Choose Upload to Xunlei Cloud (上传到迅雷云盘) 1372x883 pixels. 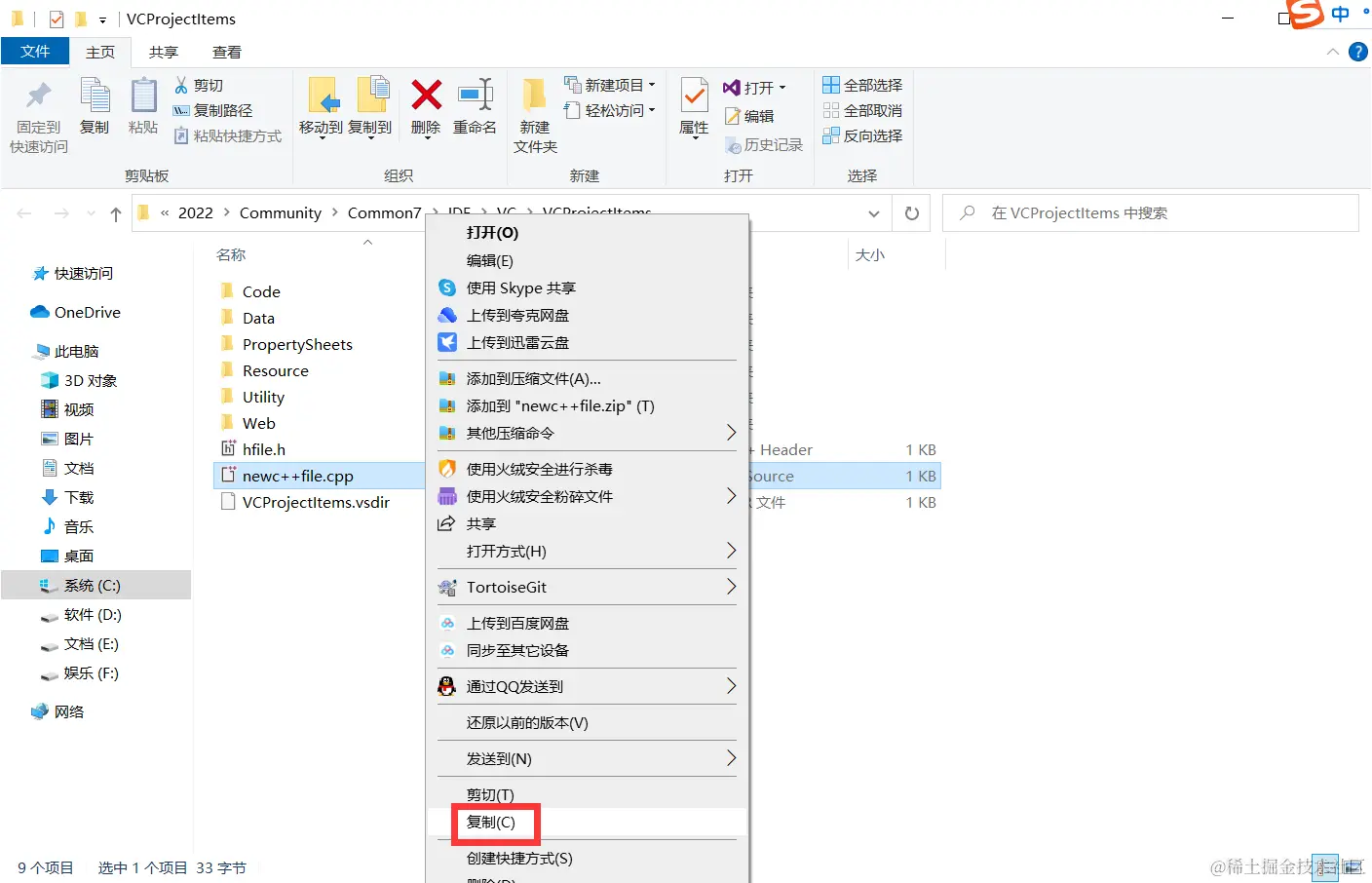pyautogui.click(x=588, y=343)
